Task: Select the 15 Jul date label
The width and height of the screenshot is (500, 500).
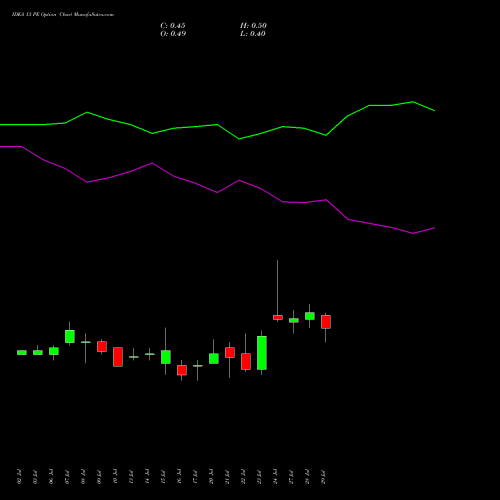Action: [163, 477]
